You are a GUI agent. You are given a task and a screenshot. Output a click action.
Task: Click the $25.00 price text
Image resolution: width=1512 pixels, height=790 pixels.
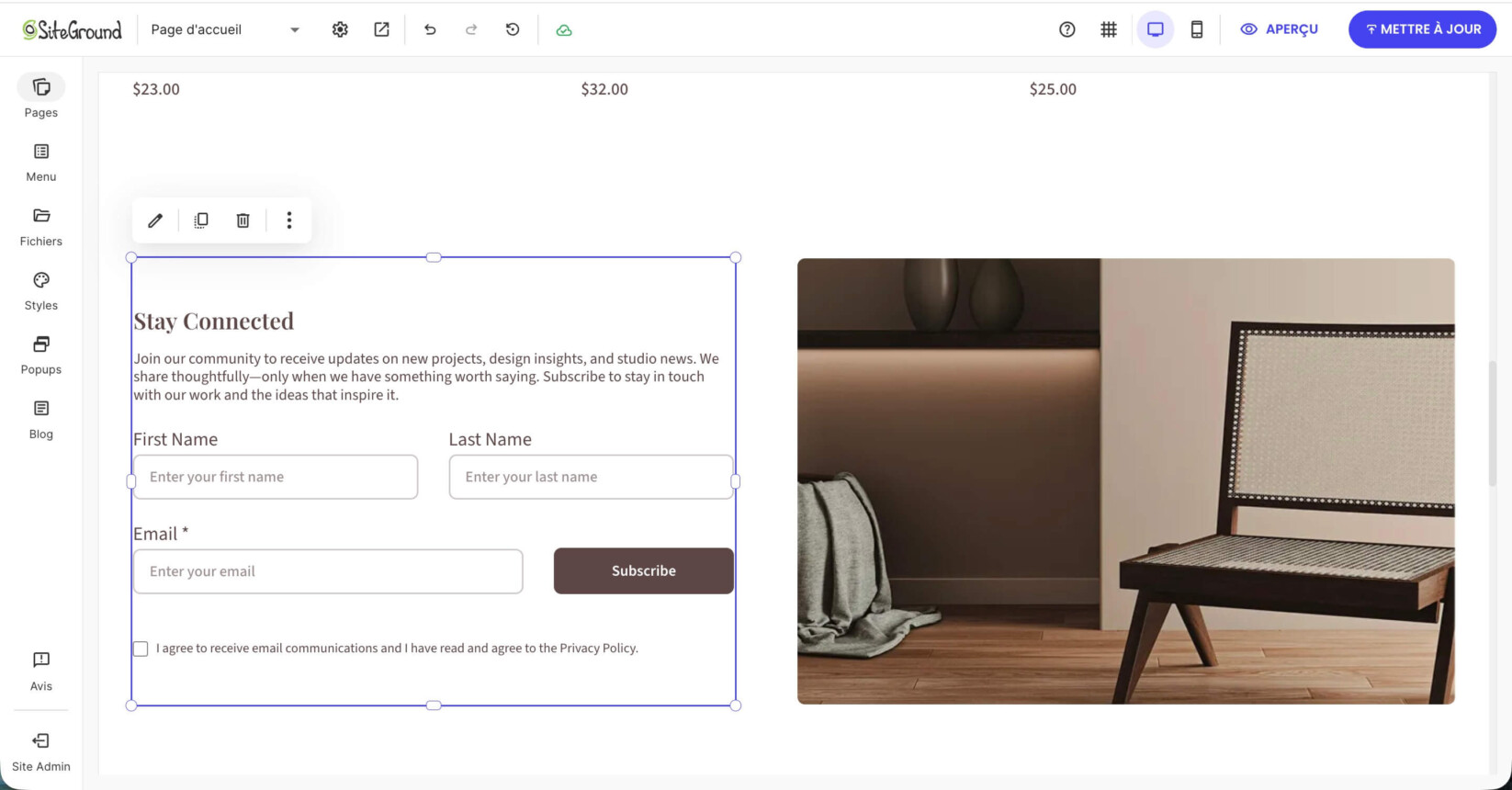pyautogui.click(x=1053, y=89)
